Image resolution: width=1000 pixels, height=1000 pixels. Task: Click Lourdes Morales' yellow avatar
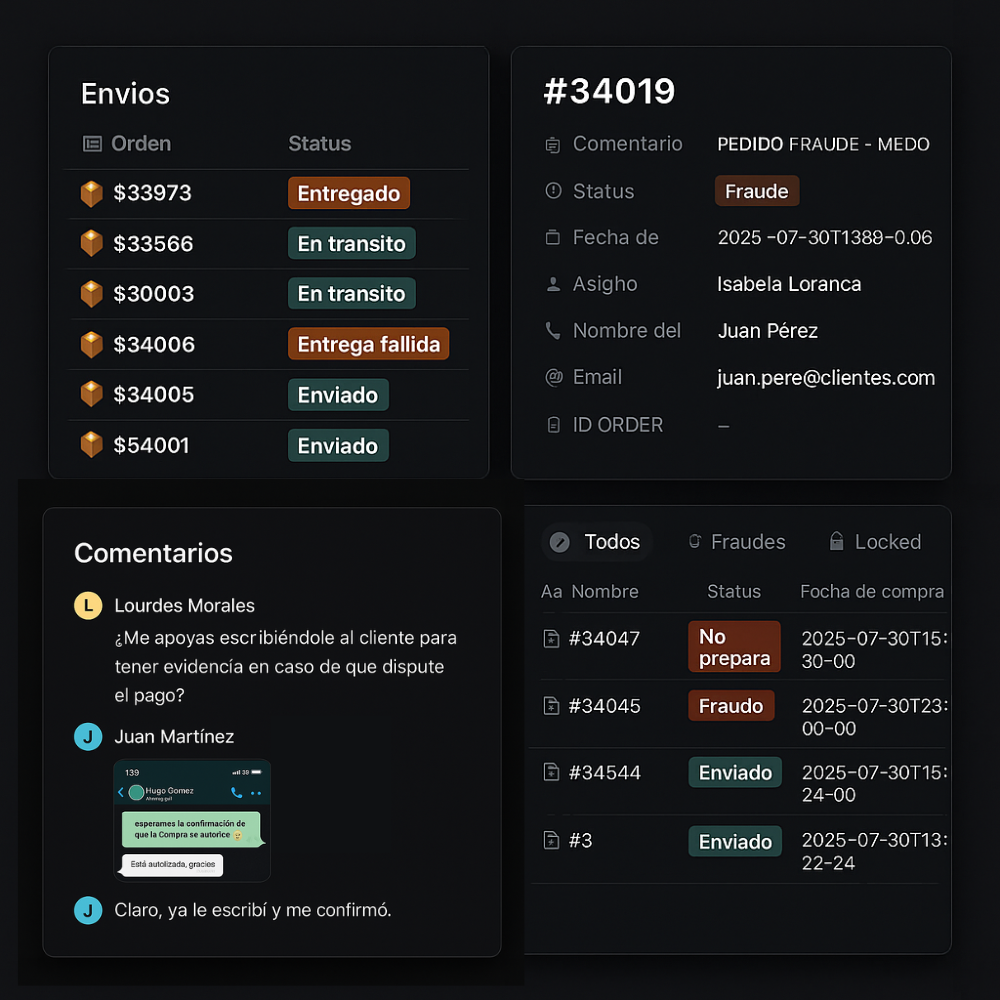pos(88,606)
